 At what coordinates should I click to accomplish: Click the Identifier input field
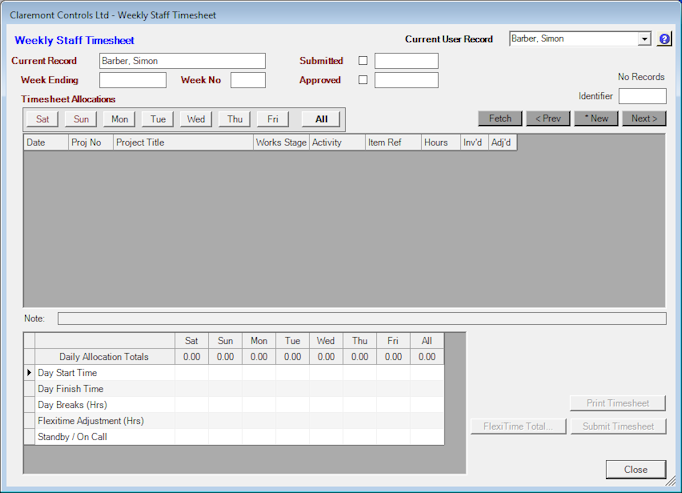tap(642, 96)
